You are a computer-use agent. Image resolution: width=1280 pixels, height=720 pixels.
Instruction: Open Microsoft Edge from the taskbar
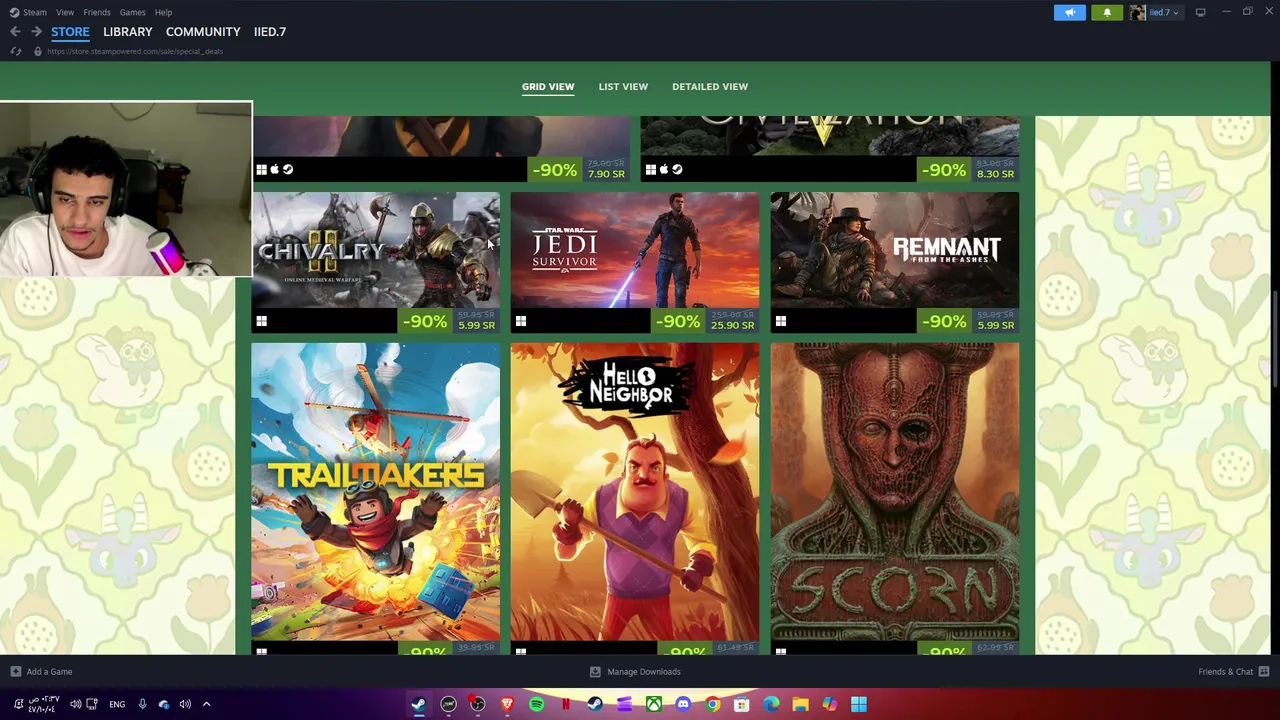(771, 704)
